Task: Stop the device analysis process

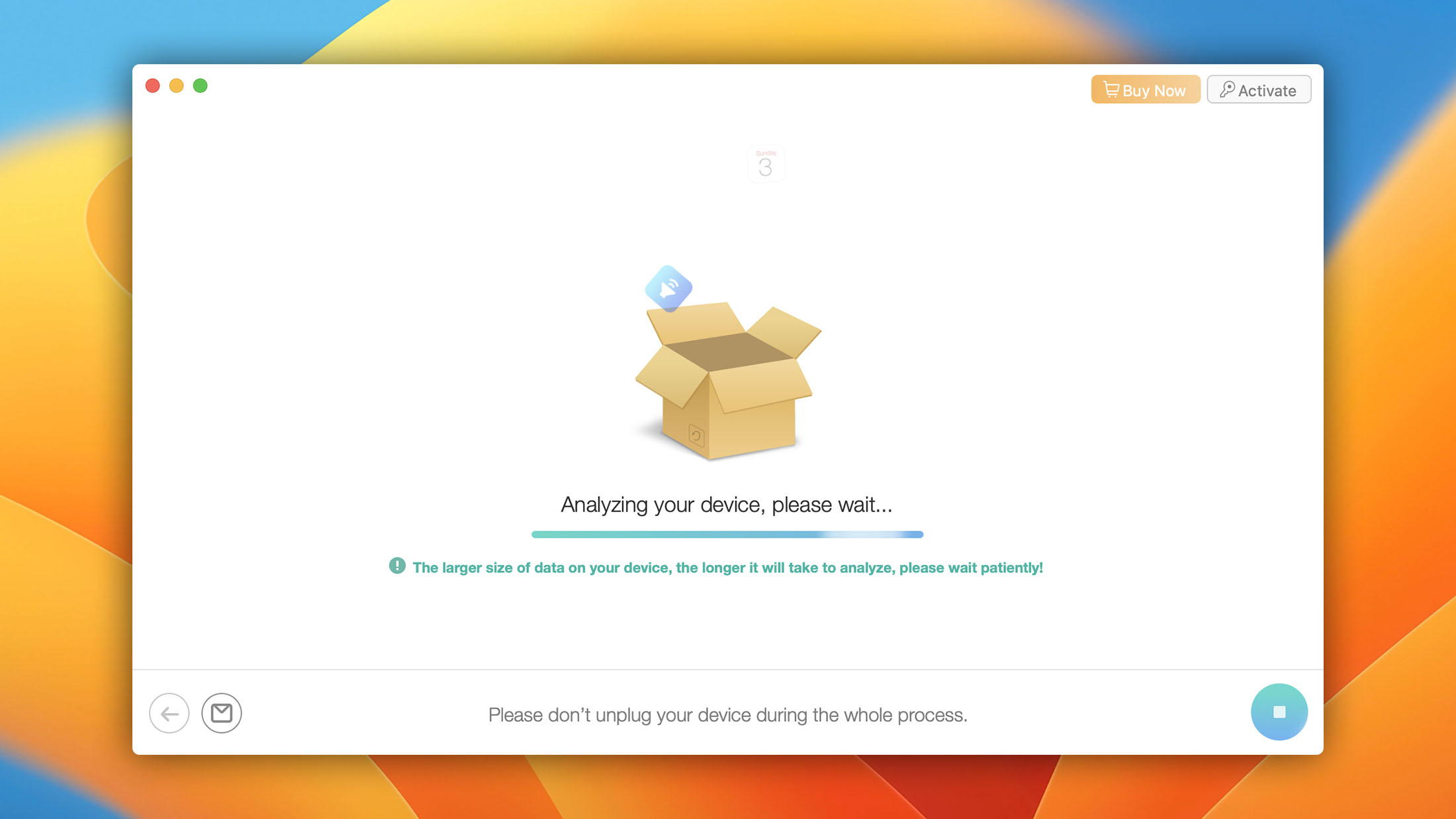Action: pos(1279,712)
